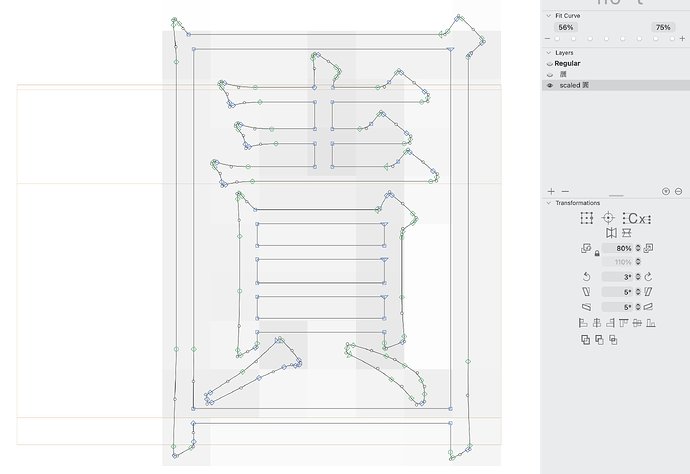Add a new layer with plus button
This screenshot has width=690, height=474.
pos(551,191)
